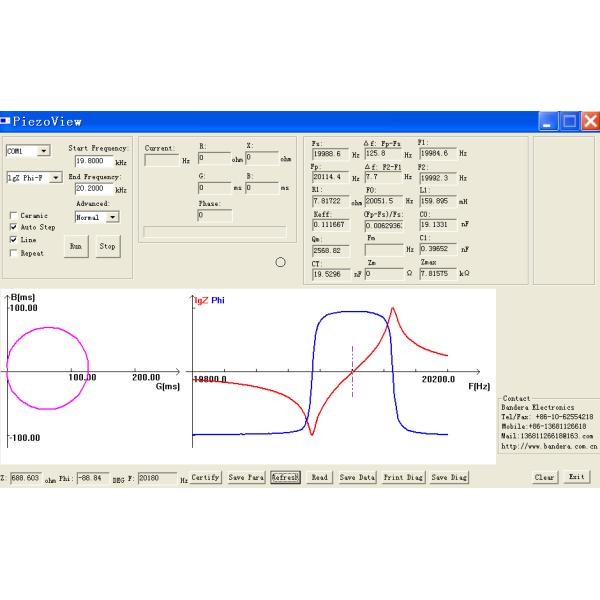Toggle the Line checkbox

[x=13, y=240]
